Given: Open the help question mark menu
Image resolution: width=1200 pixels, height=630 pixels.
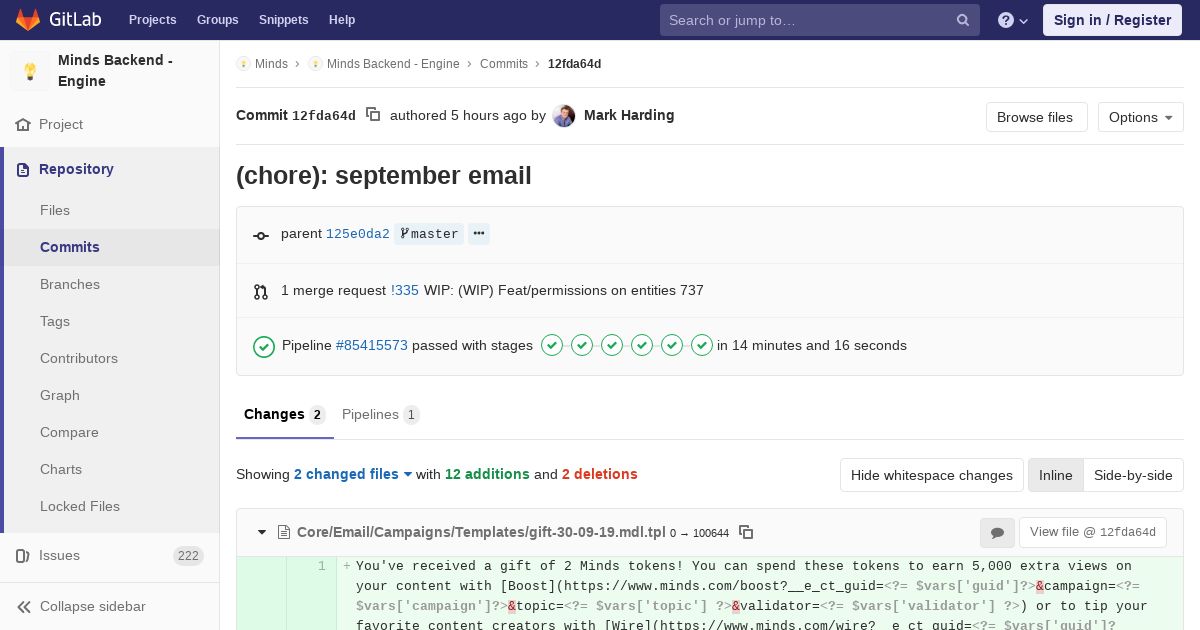Looking at the screenshot, I should tap(1013, 20).
